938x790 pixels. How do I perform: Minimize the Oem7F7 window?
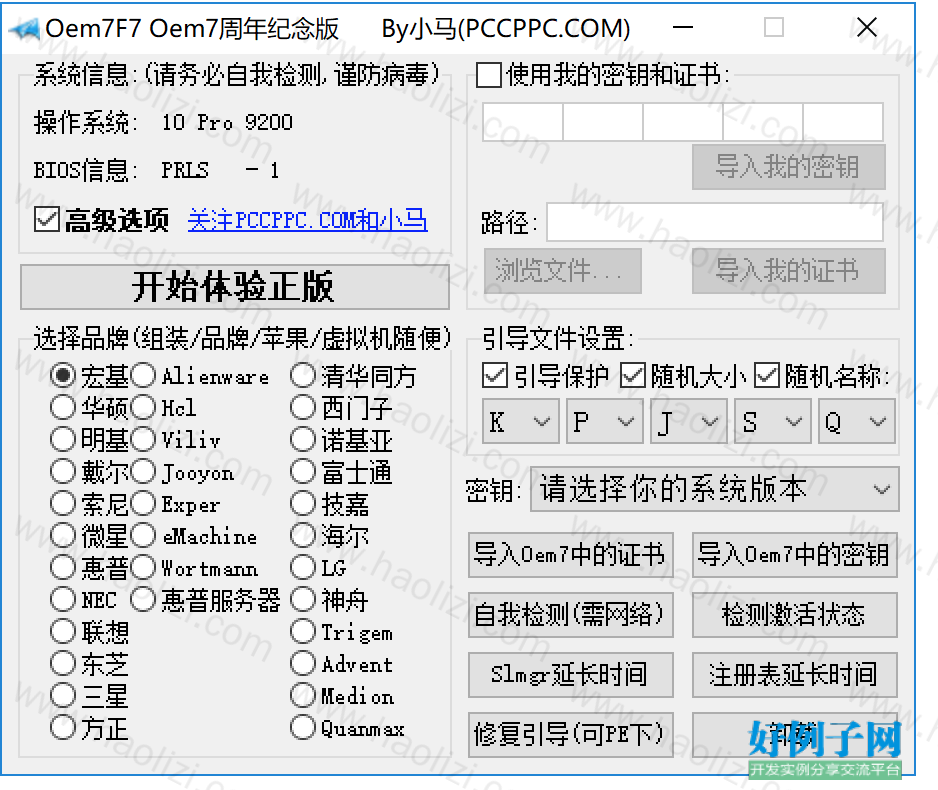683,28
